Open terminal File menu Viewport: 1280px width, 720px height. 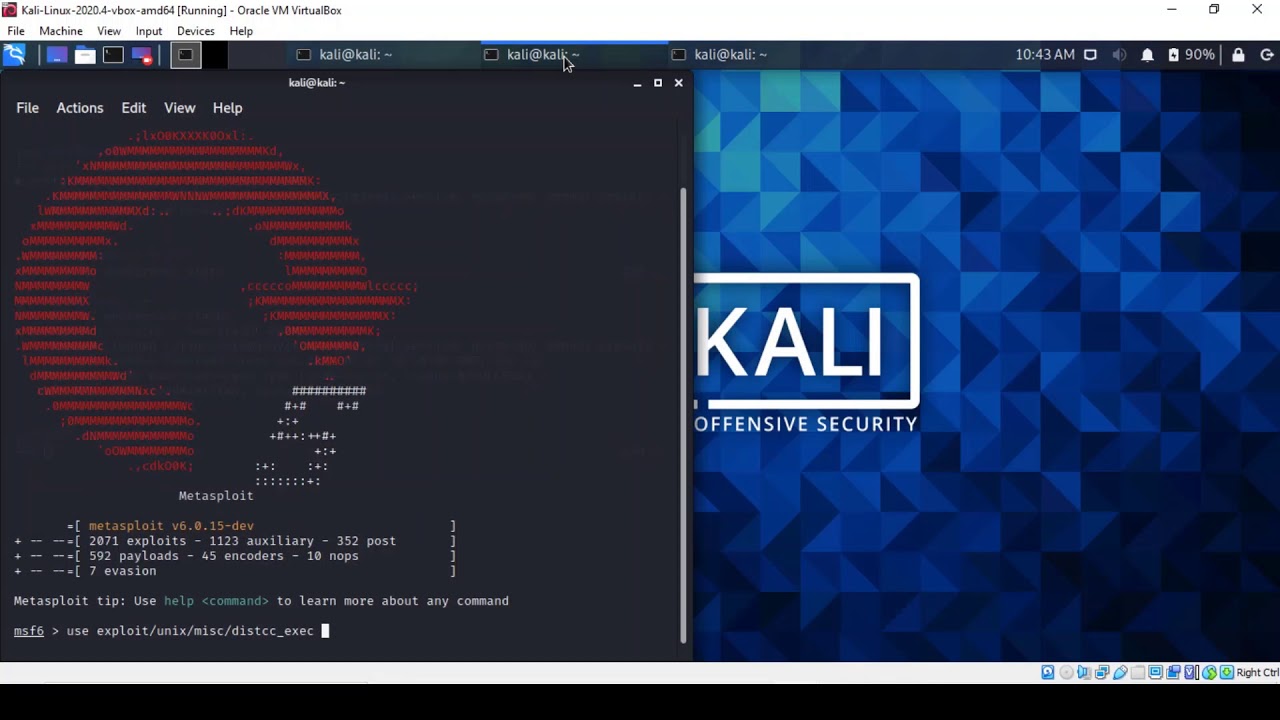click(27, 108)
